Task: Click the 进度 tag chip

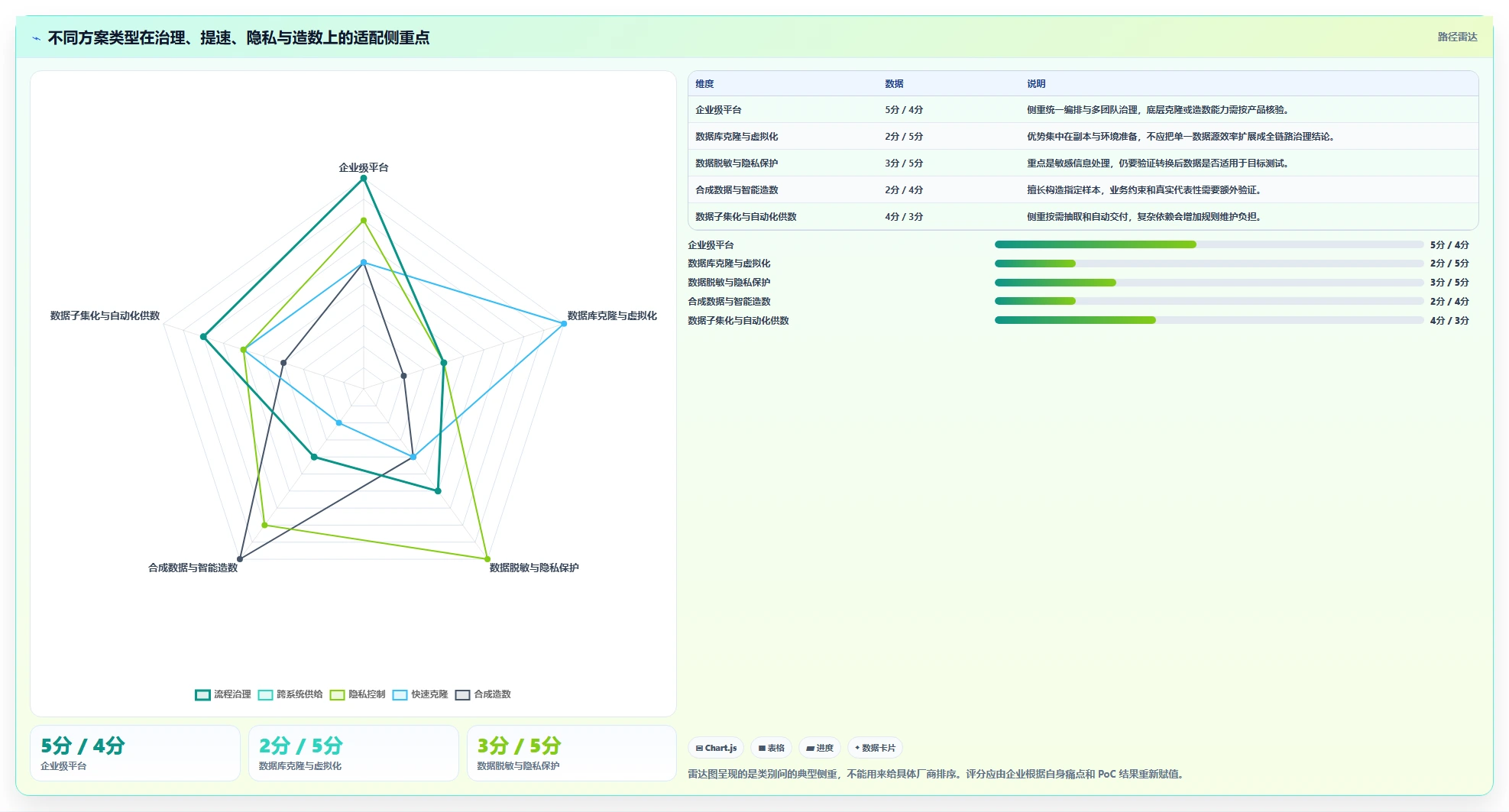Action: pyautogui.click(x=820, y=748)
